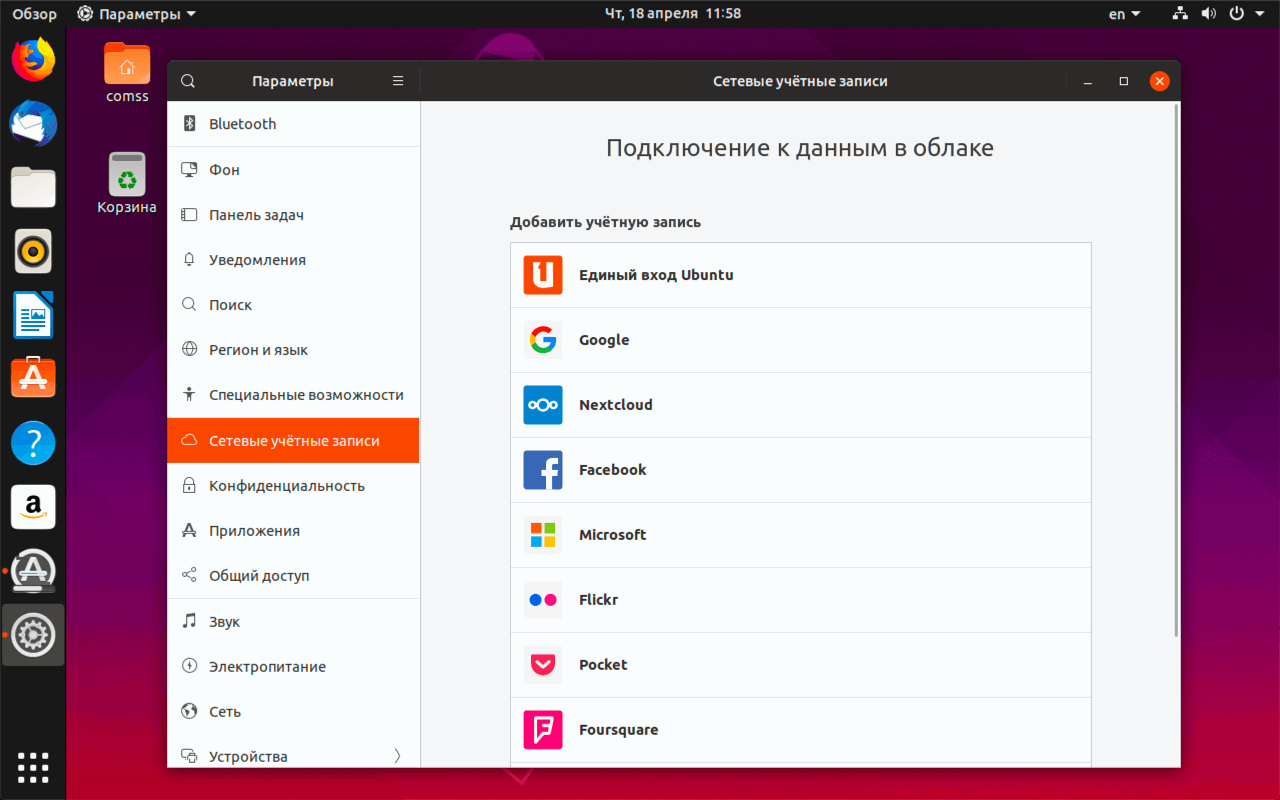This screenshot has height=800, width=1280.
Task: Click the Электропитание label in the sidebar
Action: pos(267,667)
